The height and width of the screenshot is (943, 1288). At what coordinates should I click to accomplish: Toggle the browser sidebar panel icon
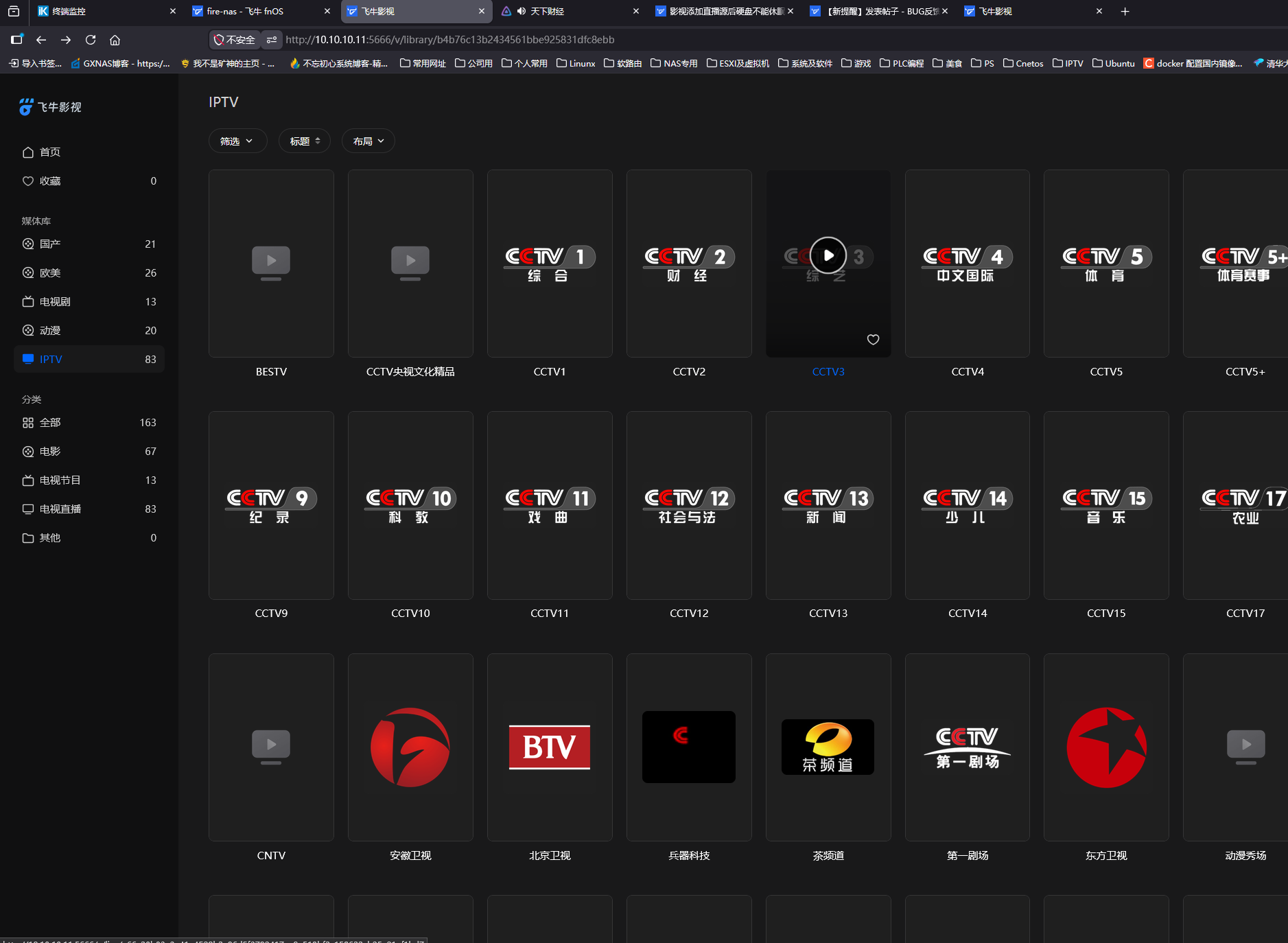[x=17, y=39]
